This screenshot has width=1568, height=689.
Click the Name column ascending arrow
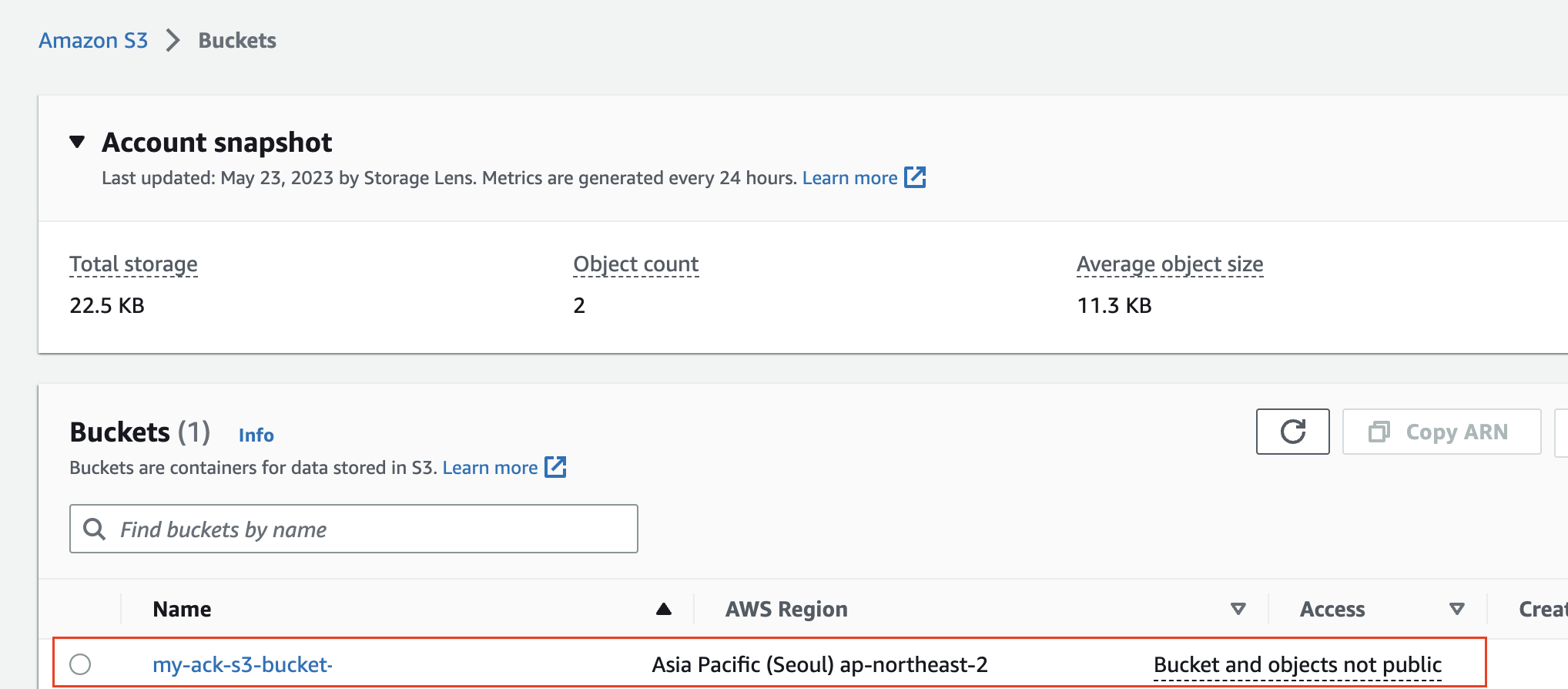664,610
